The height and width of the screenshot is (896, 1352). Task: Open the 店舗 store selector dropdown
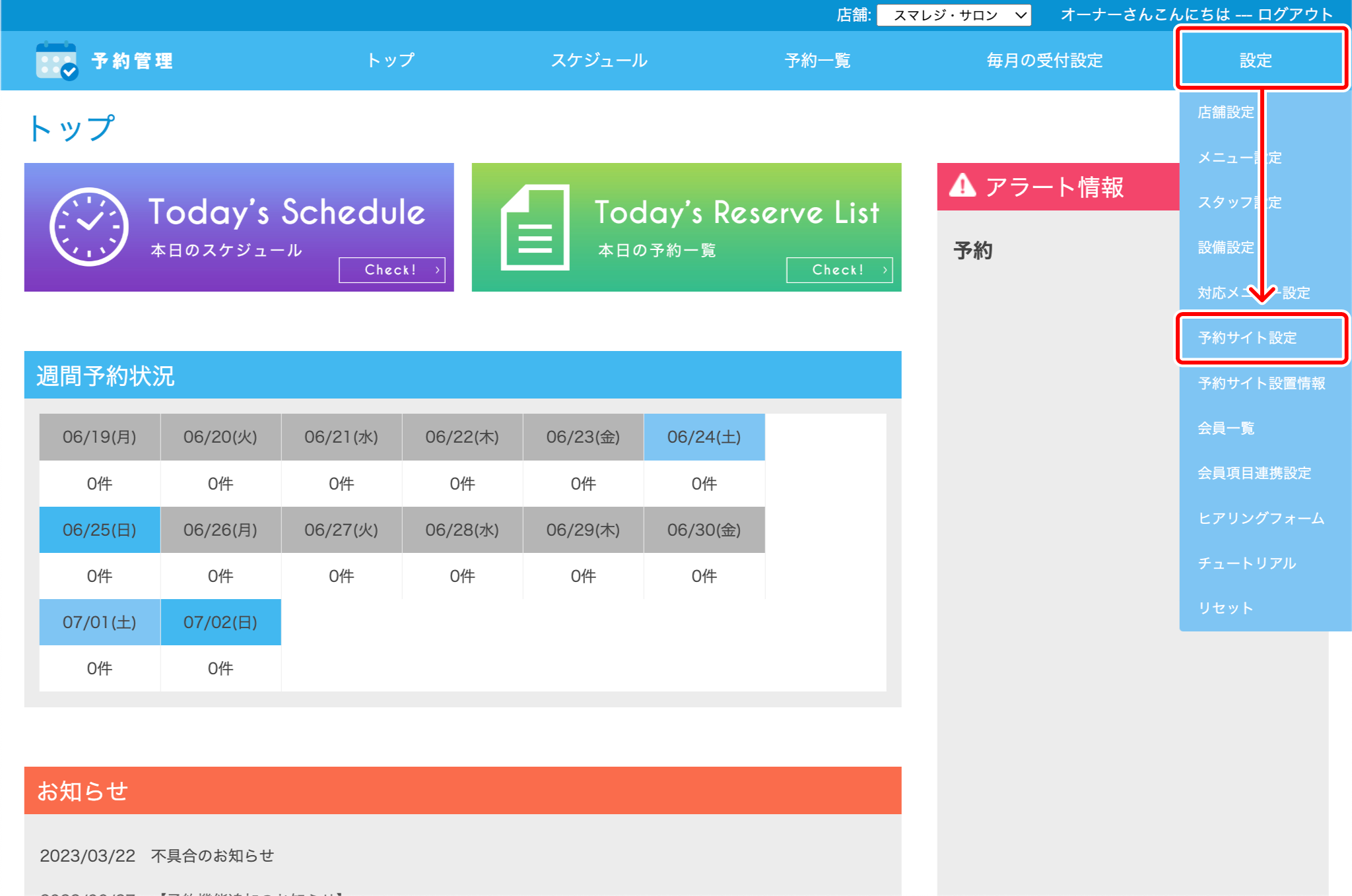[x=953, y=15]
